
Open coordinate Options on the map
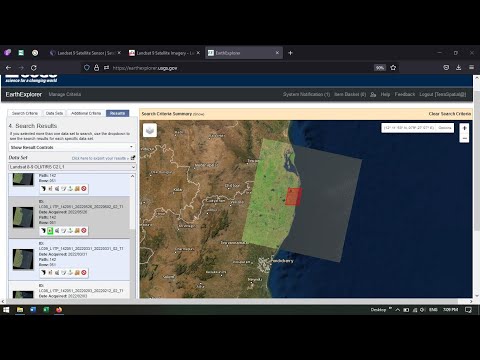tap(445, 128)
